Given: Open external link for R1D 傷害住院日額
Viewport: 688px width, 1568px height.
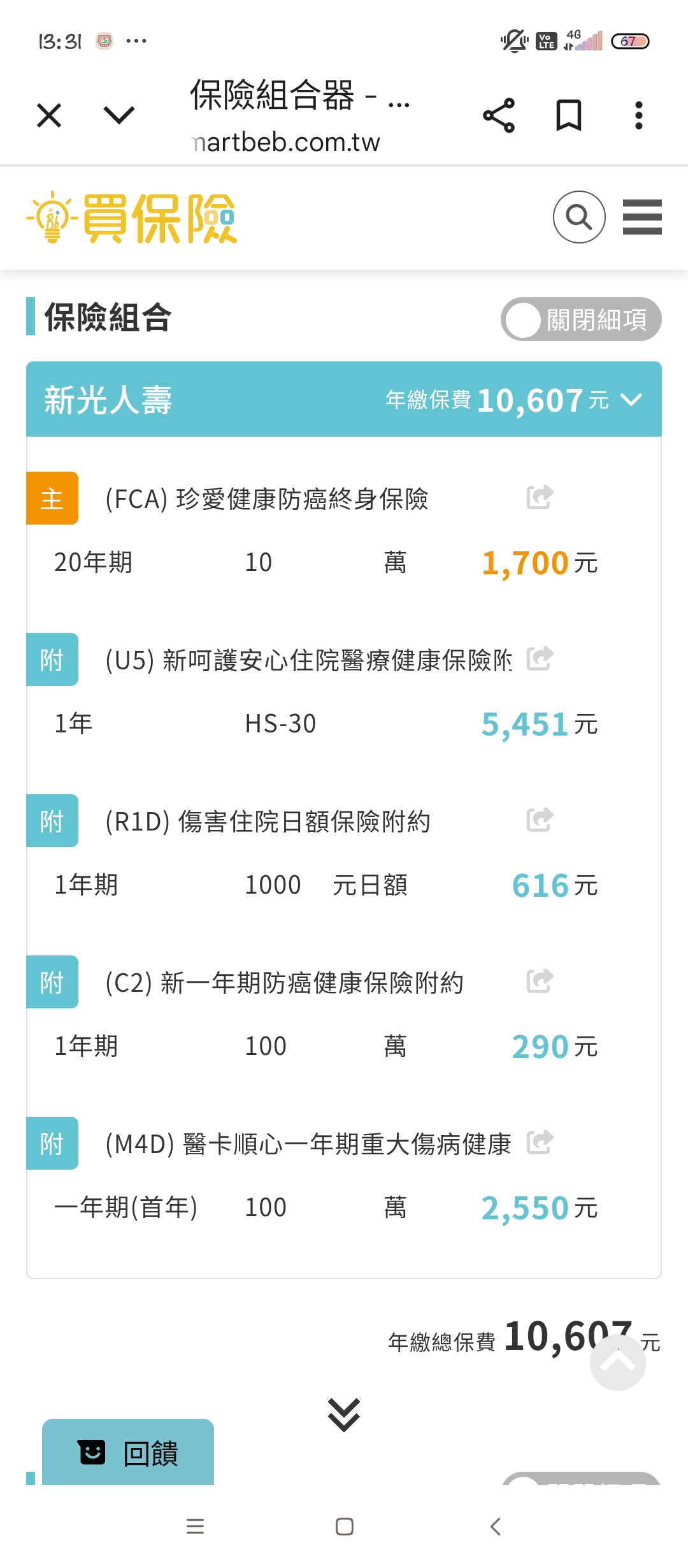Looking at the screenshot, I should click(540, 820).
